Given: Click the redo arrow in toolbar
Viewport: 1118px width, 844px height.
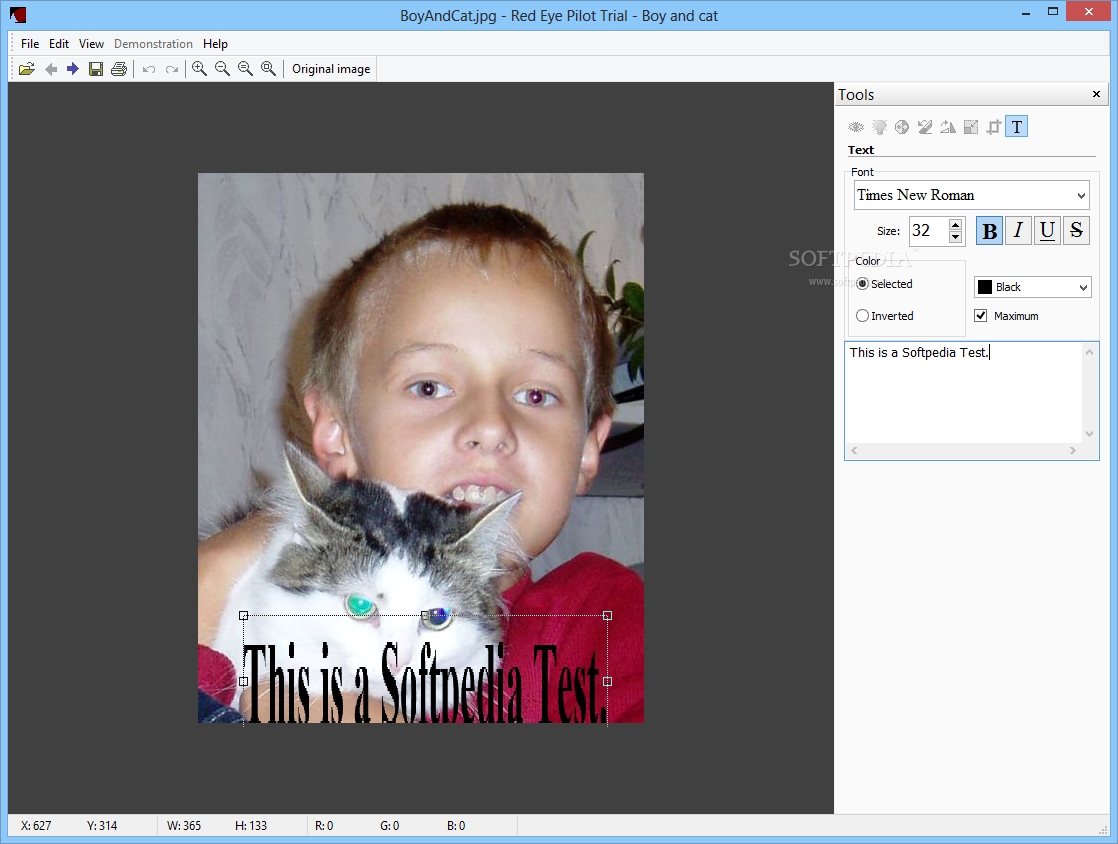Looking at the screenshot, I should 172,69.
